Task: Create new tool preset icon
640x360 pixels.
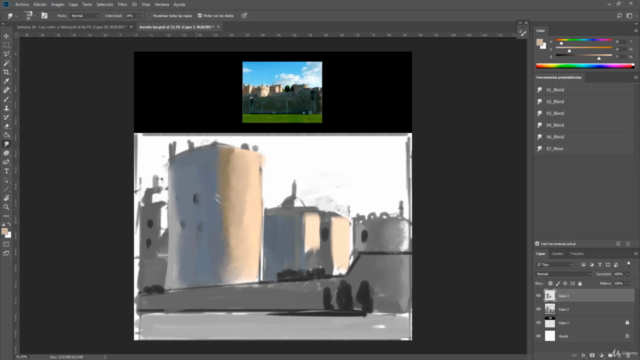Action: pos(618,244)
